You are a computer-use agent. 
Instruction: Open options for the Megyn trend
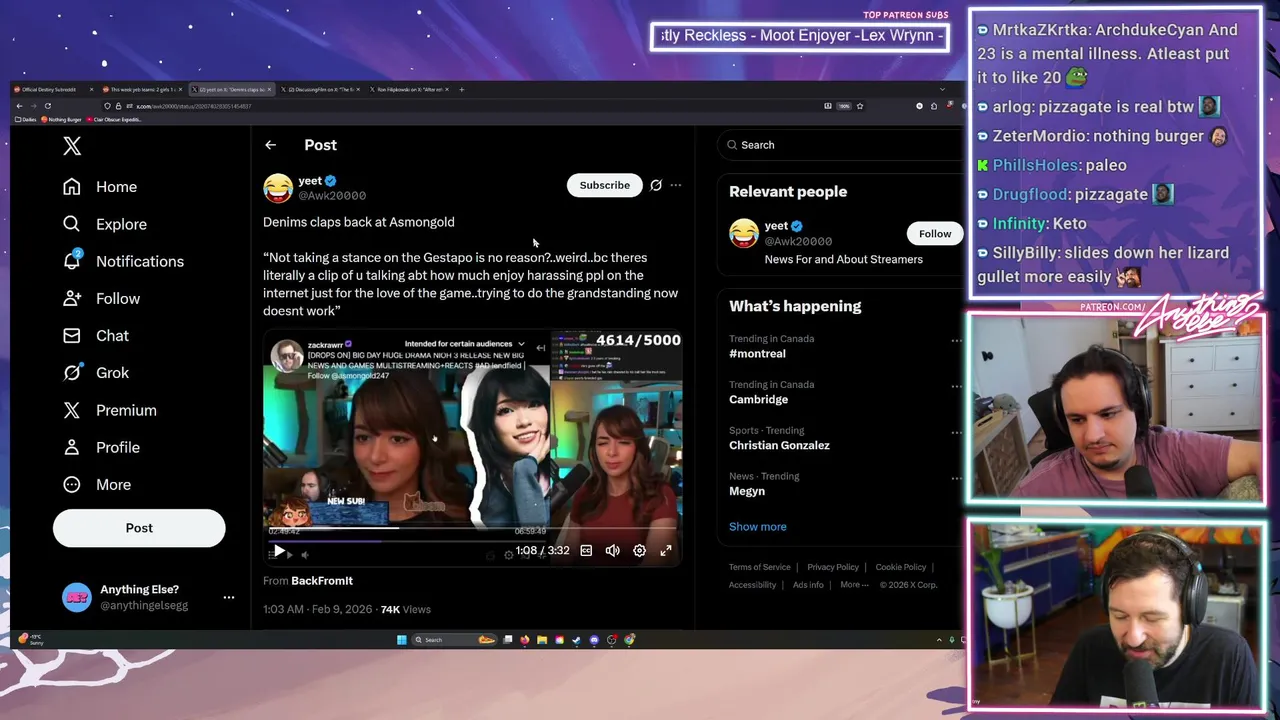coord(956,479)
